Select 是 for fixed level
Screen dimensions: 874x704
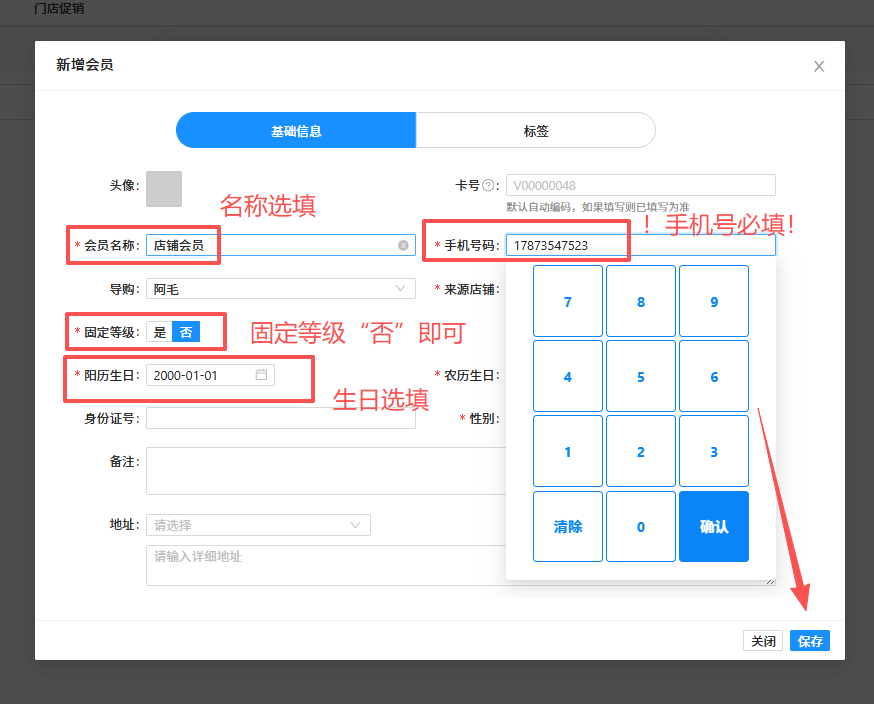tap(160, 332)
